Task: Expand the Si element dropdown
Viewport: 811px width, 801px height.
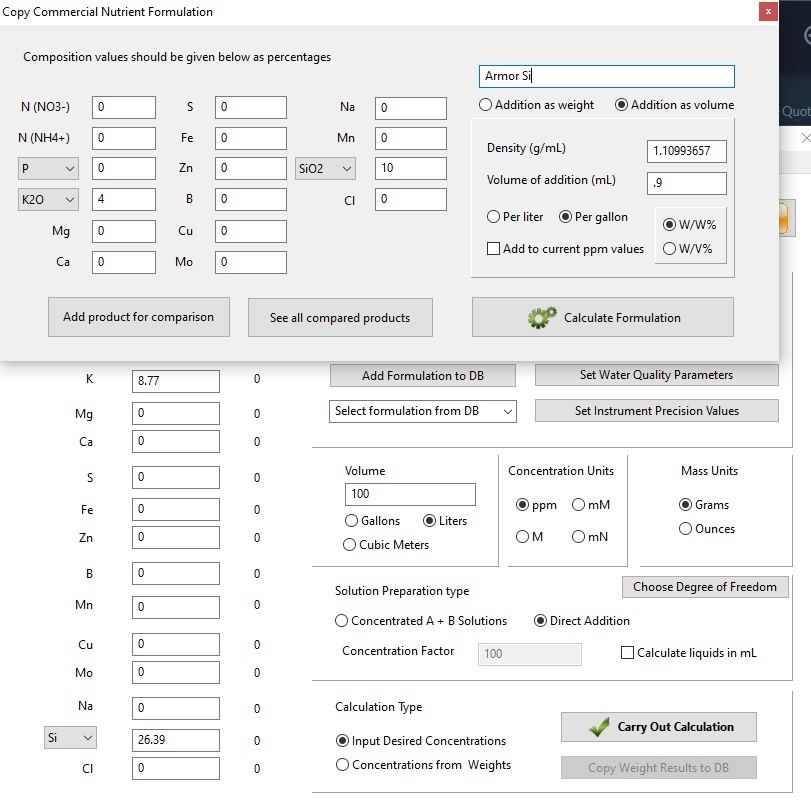Action: pos(70,738)
